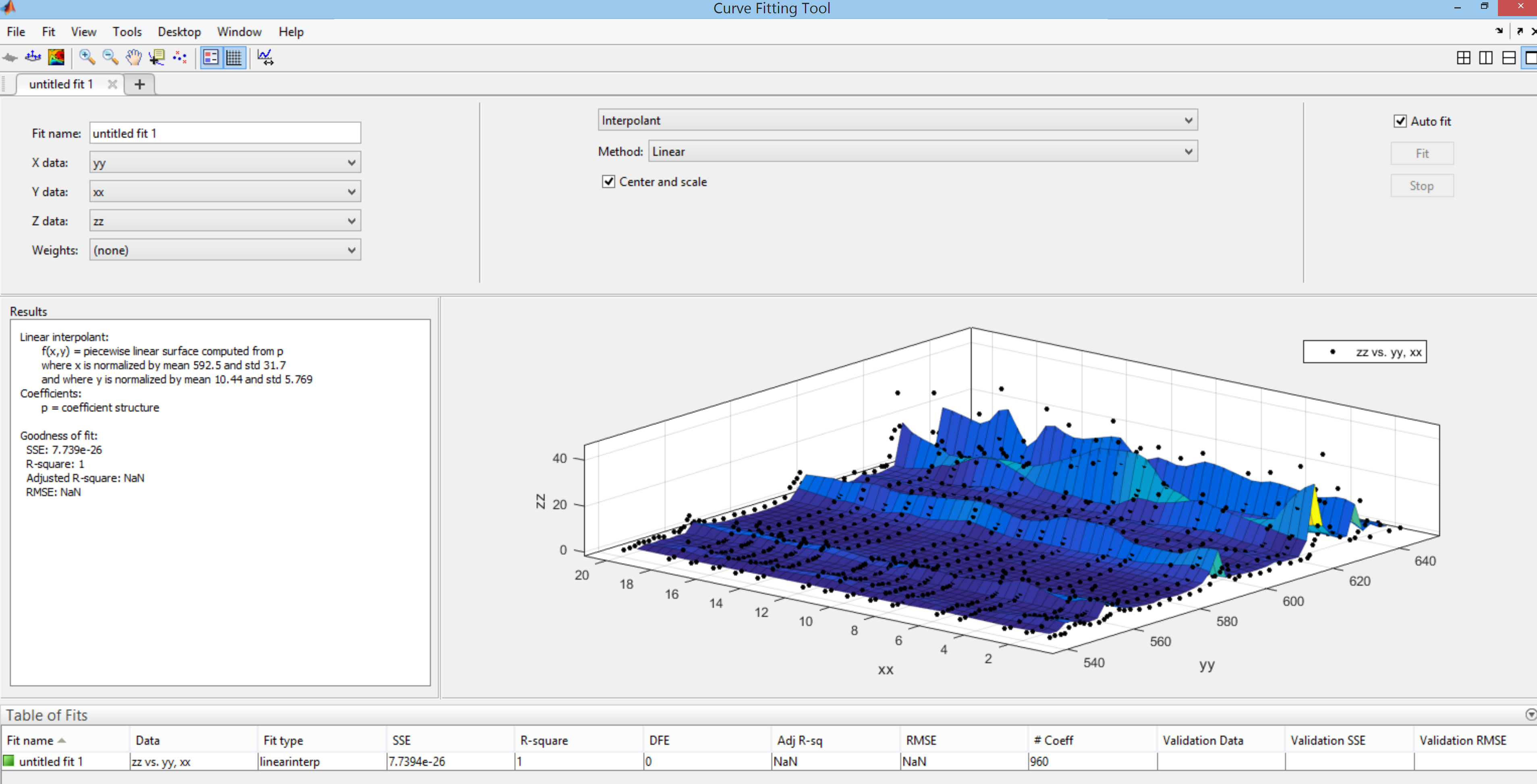This screenshot has width=1537, height=784.
Task: Click the Stop button
Action: [1422, 185]
